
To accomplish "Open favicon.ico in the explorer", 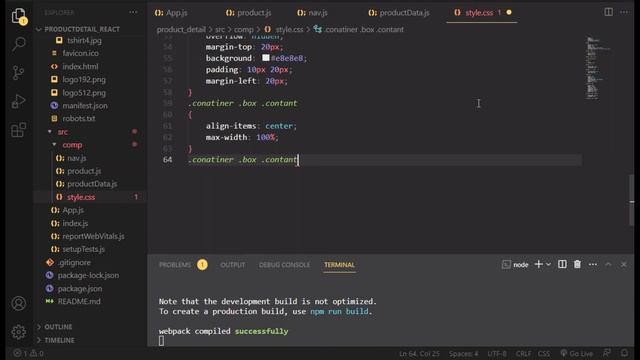I will point(80,53).
